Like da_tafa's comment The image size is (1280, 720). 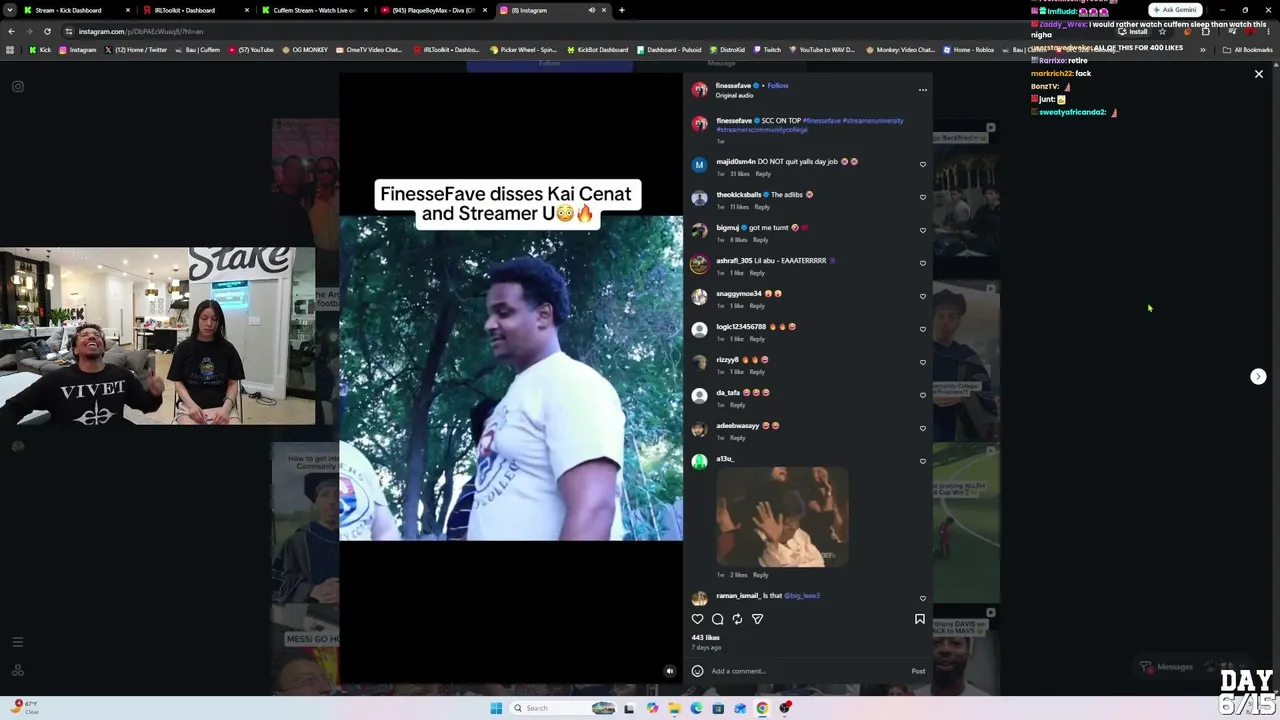[x=923, y=395]
